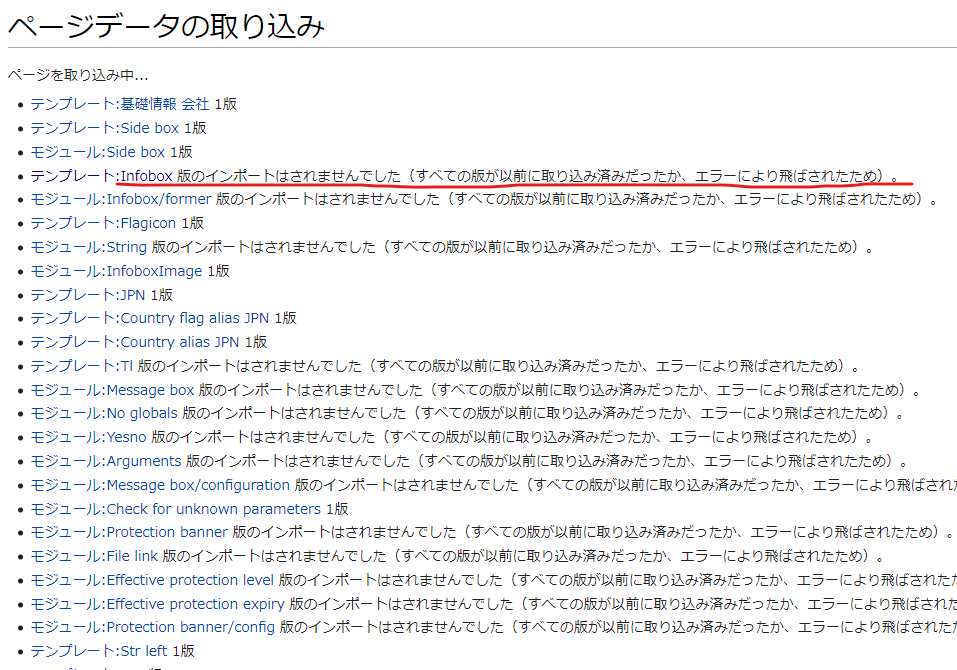957x670 pixels.
Task: Open the モジュール:Infobox/former link
Action: click(x=120, y=200)
